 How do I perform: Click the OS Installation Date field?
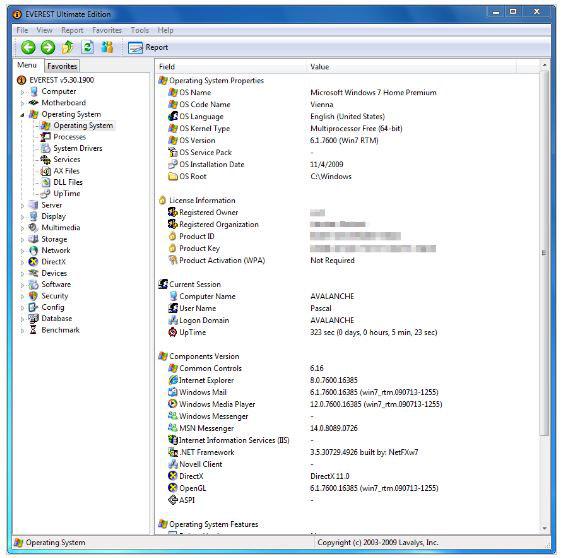pyautogui.click(x=212, y=164)
